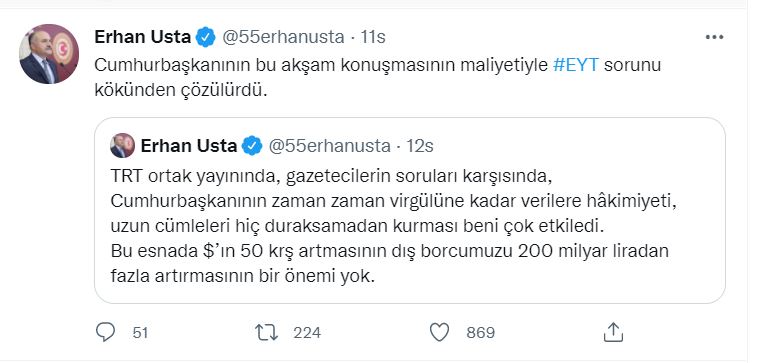Retweet using the arrows icon
The width and height of the screenshot is (760, 363).
(x=267, y=332)
